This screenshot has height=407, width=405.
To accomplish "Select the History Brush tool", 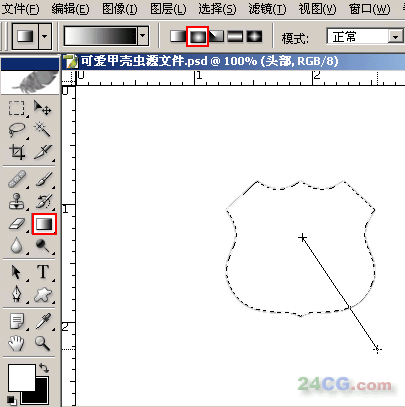I will coord(43,202).
